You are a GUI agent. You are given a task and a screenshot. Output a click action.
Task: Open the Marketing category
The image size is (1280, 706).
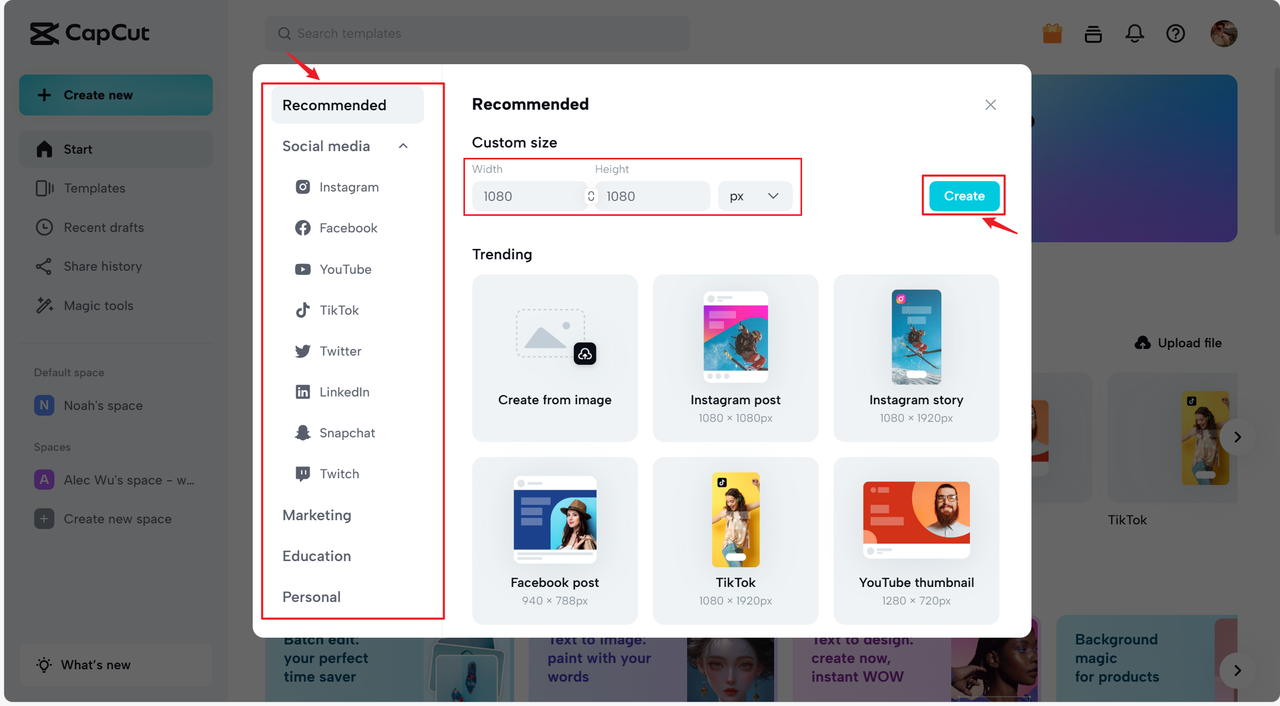tap(317, 515)
